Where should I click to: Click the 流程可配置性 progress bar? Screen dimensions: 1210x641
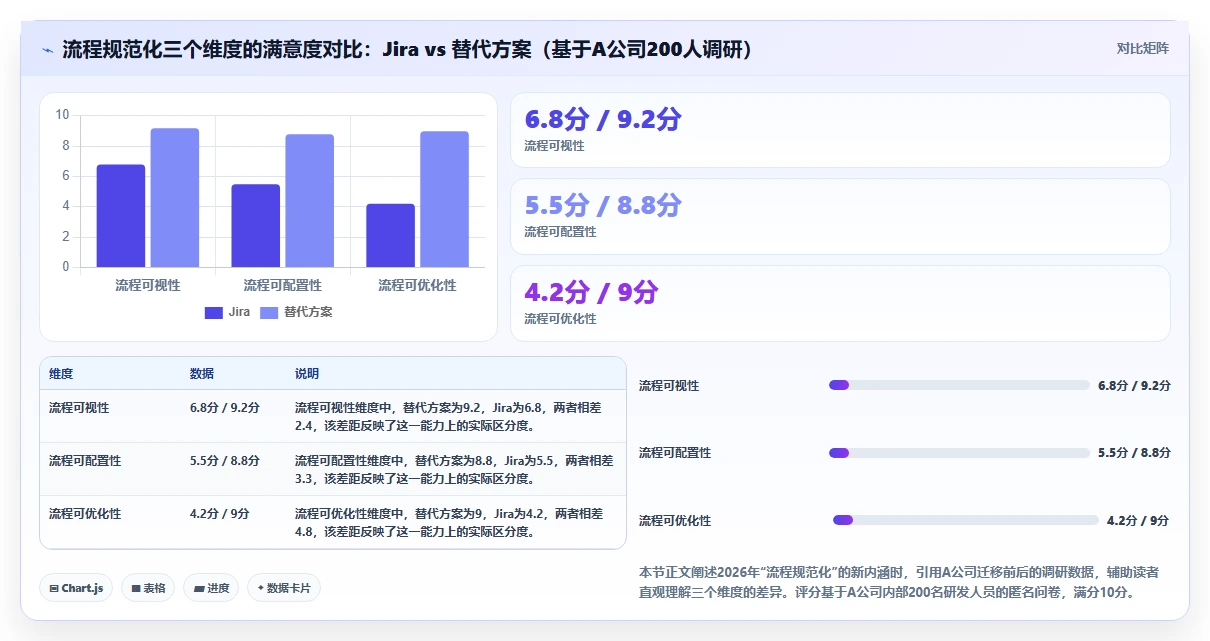point(959,453)
